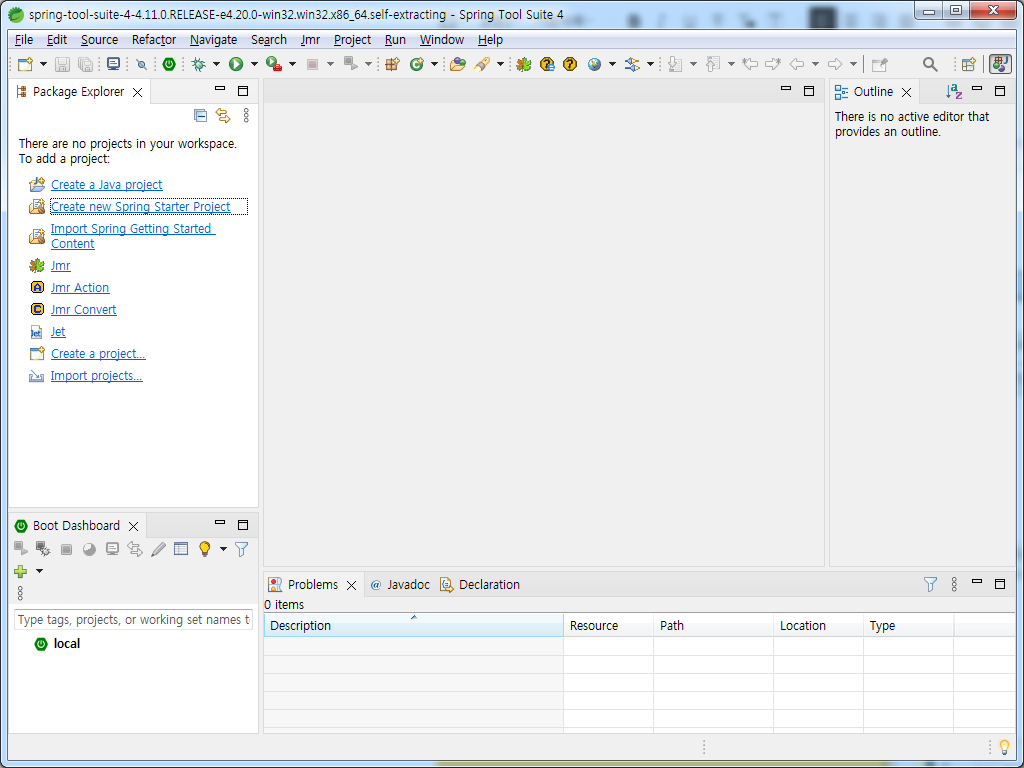Image resolution: width=1024 pixels, height=768 pixels.
Task: Click the Boot Dashboard tags filter field
Action: point(133,619)
